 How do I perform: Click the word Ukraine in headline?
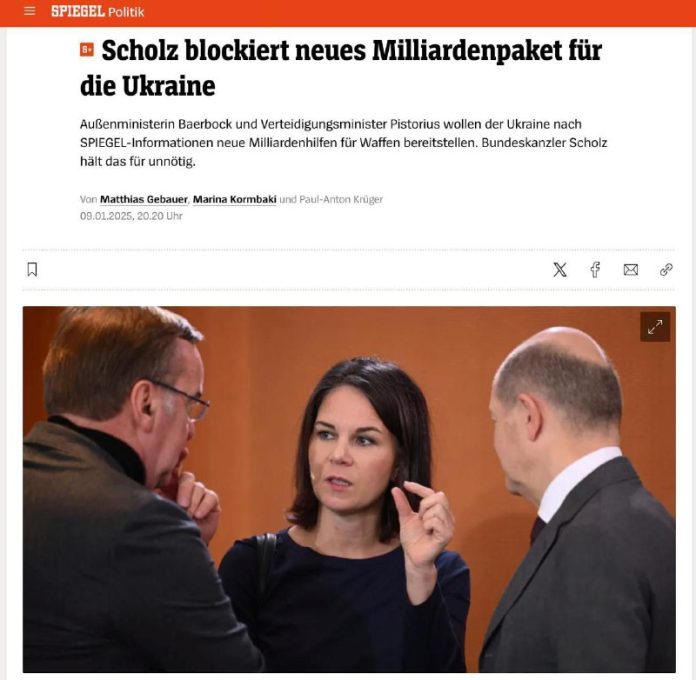(x=169, y=86)
